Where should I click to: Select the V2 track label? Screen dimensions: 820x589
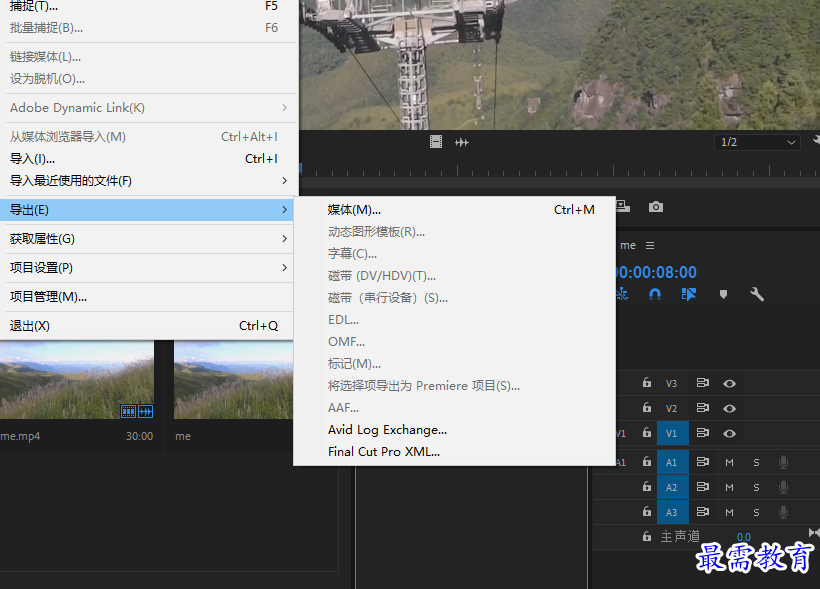tap(671, 409)
